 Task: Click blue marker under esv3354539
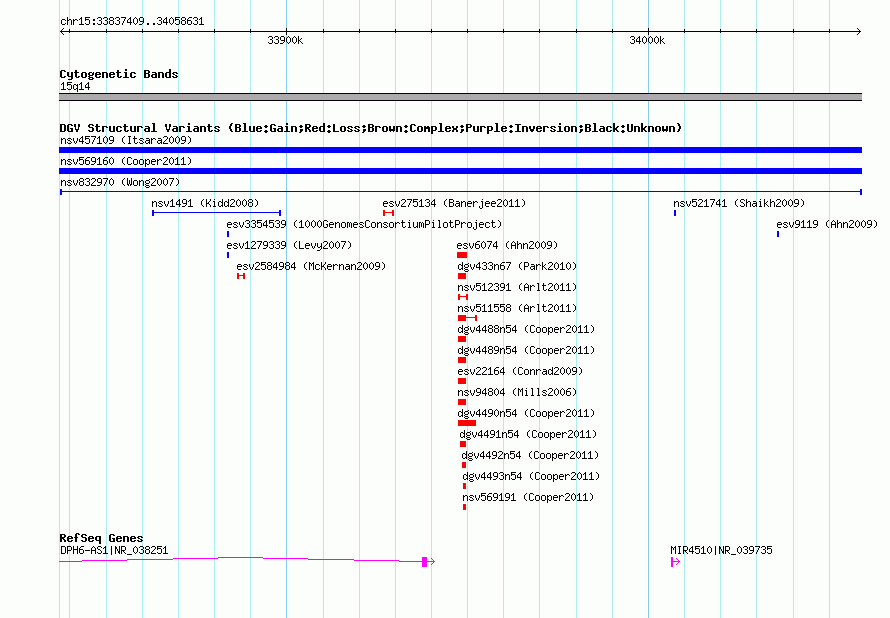(x=228, y=234)
